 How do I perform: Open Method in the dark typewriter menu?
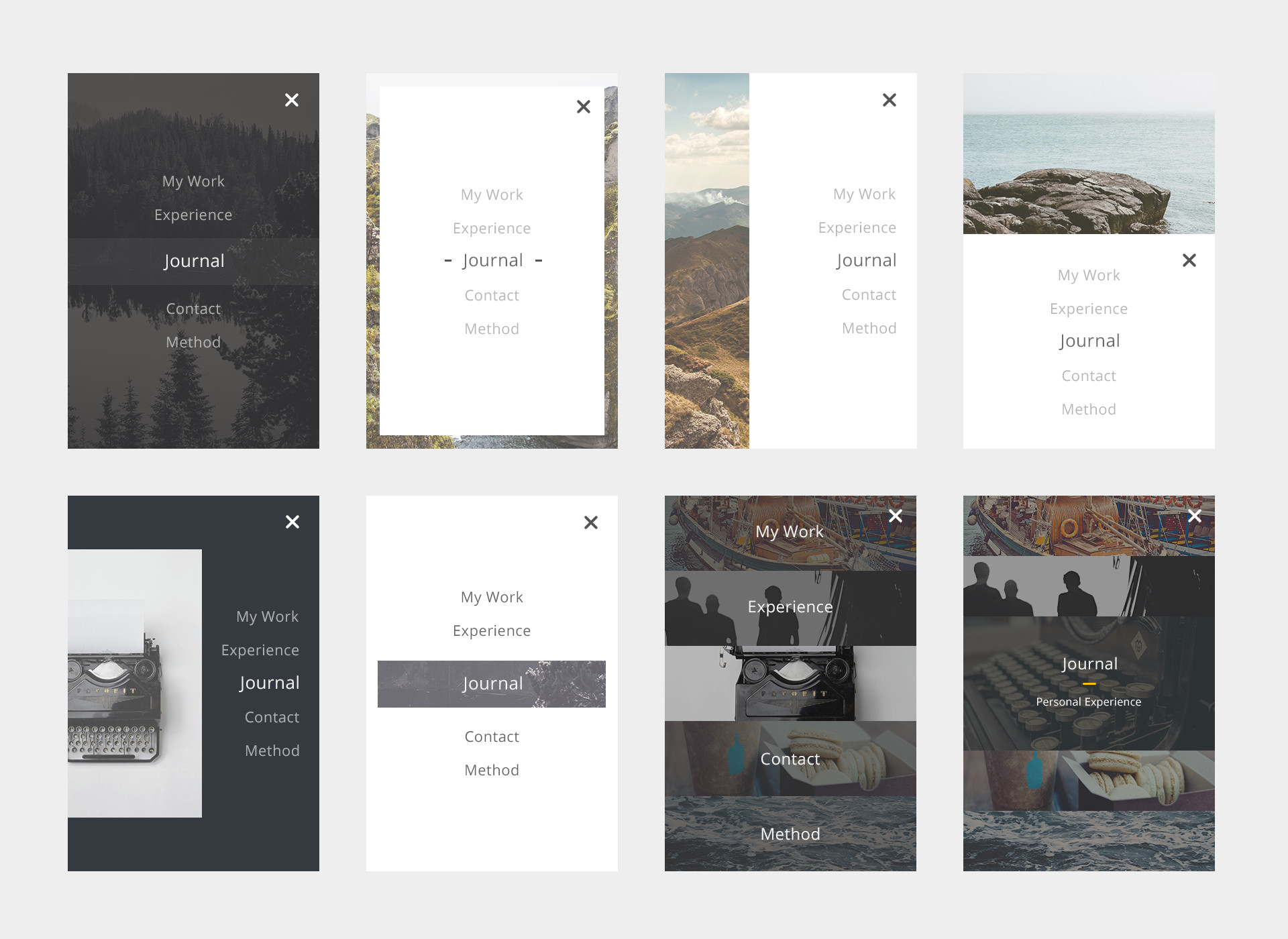tap(272, 751)
